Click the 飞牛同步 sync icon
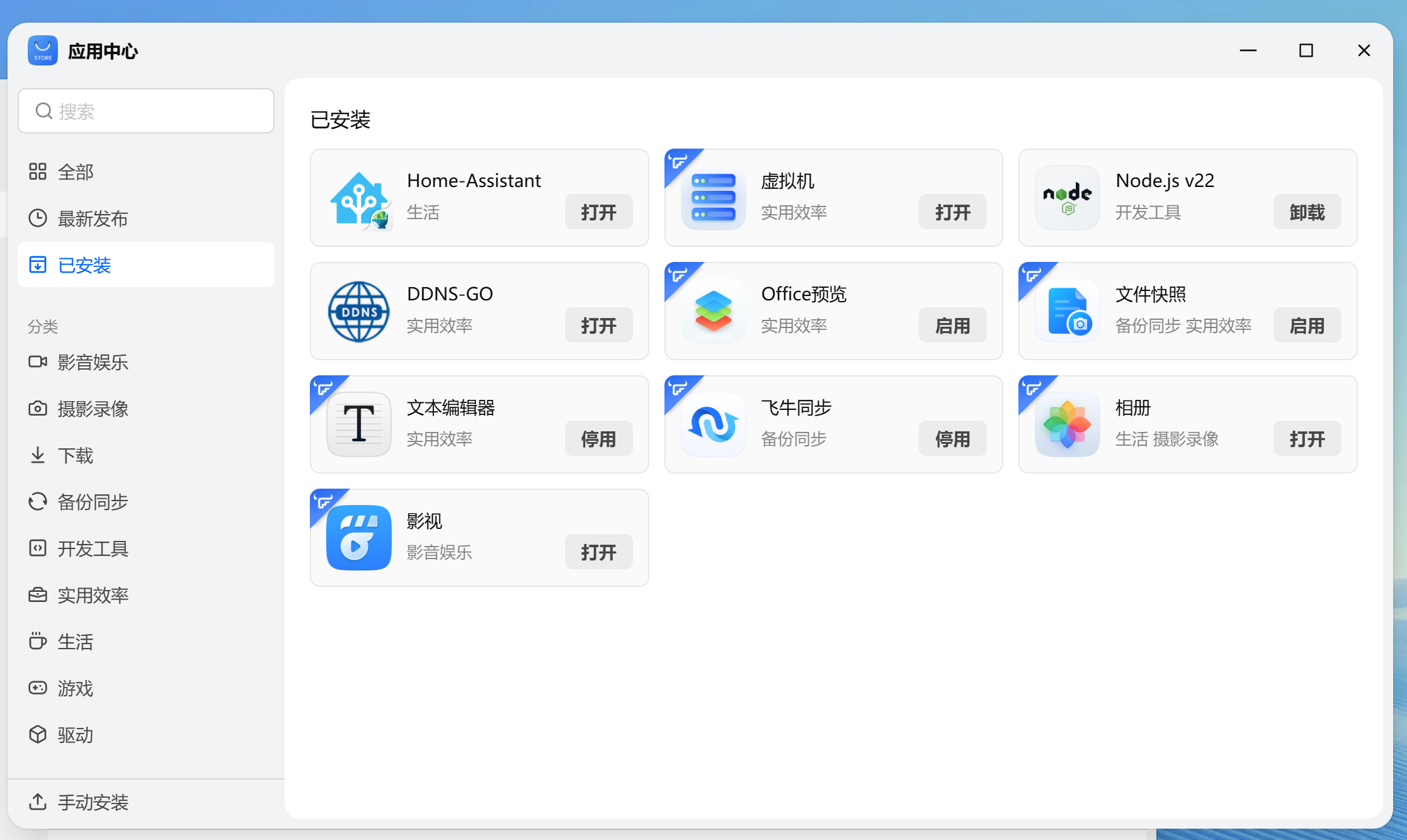 (713, 424)
